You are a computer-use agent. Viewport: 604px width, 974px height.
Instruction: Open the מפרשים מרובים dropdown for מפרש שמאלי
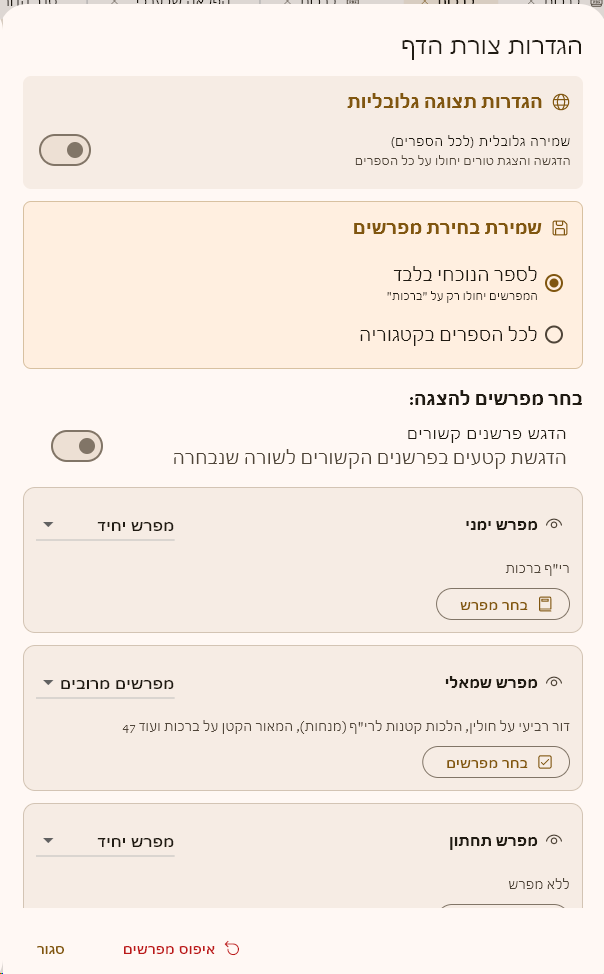105,684
